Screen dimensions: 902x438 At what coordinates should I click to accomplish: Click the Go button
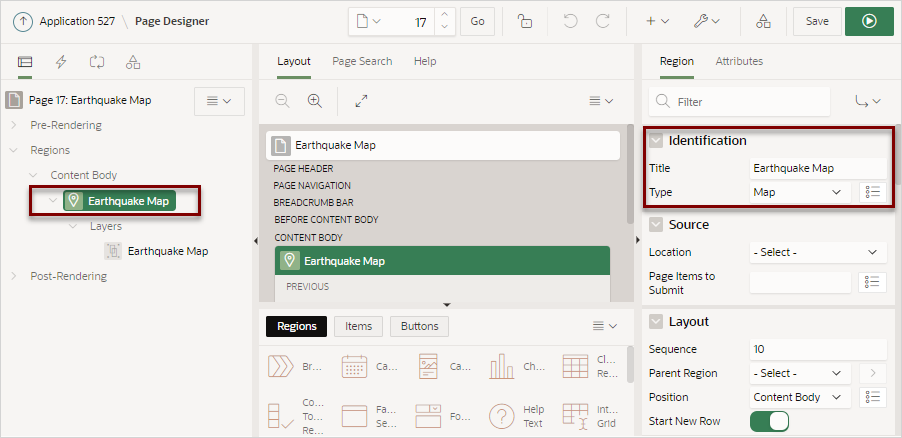477,22
